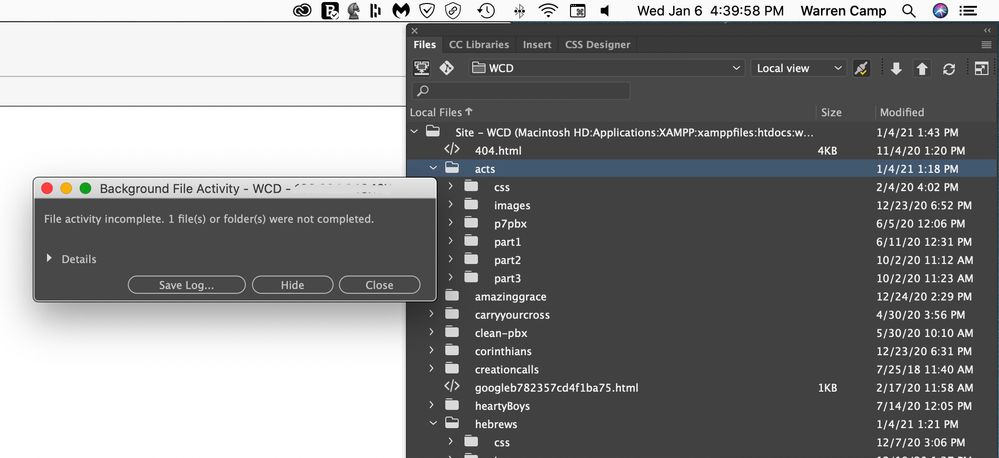
Task: Open the Siri icon in the menu bar
Action: [x=940, y=11]
